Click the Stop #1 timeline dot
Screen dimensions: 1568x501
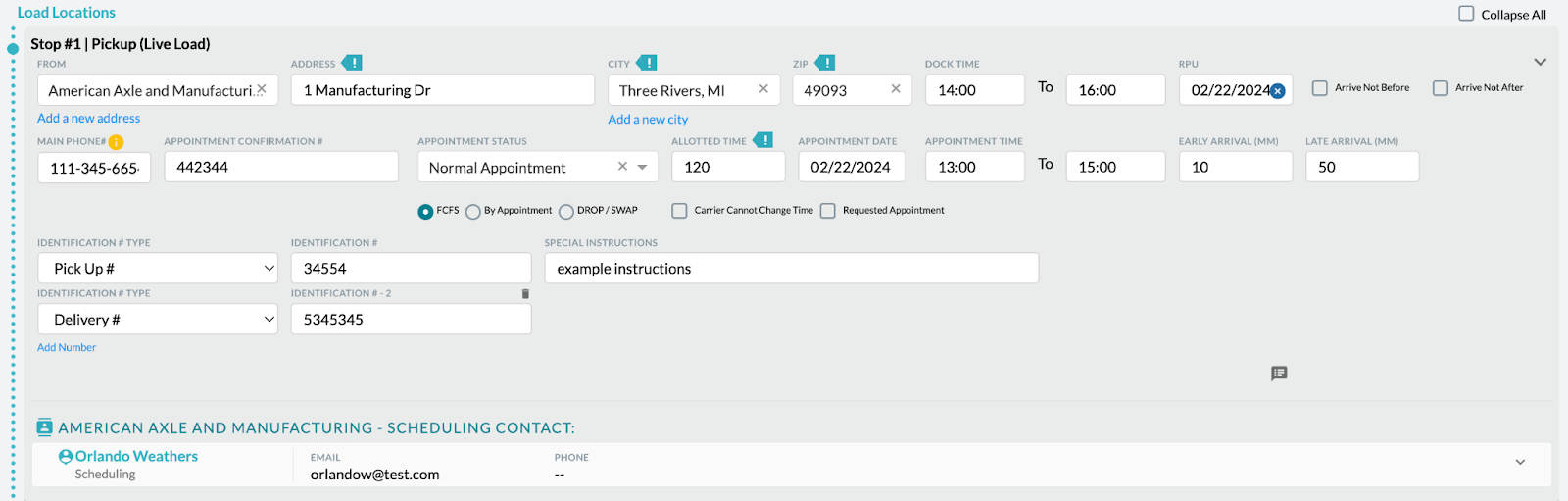13,48
